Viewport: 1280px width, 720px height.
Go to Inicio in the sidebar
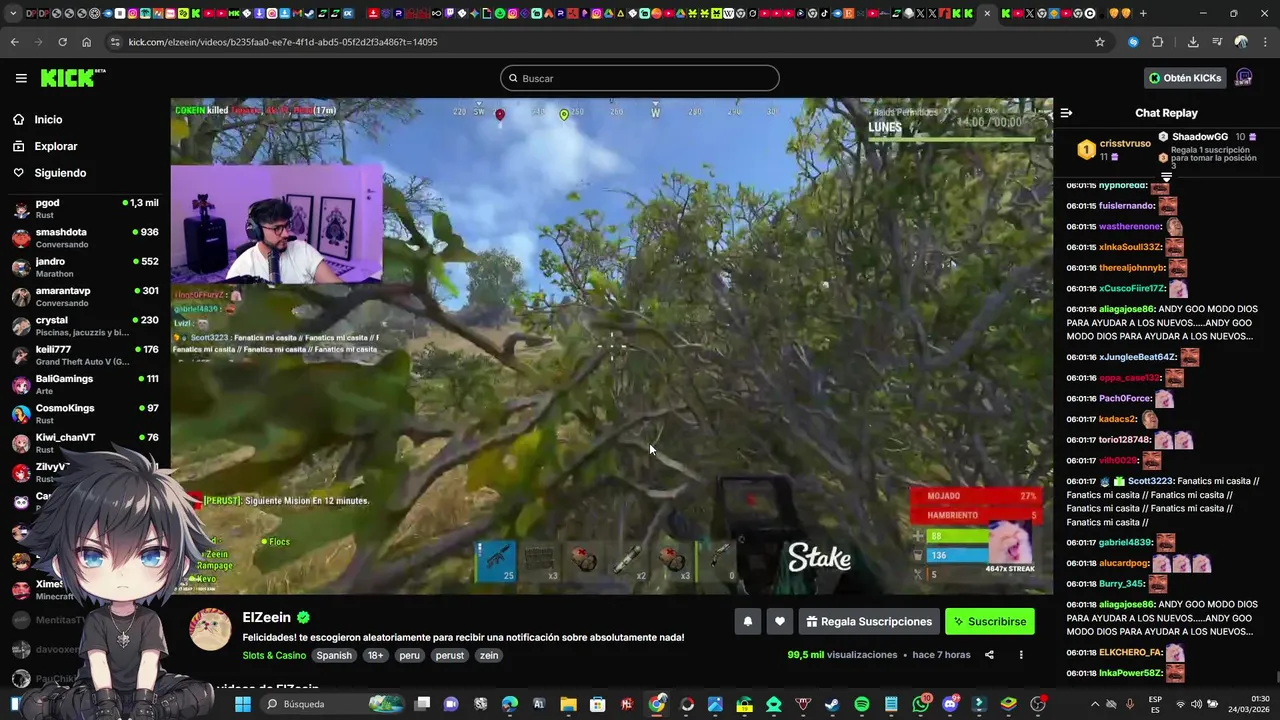(48, 120)
